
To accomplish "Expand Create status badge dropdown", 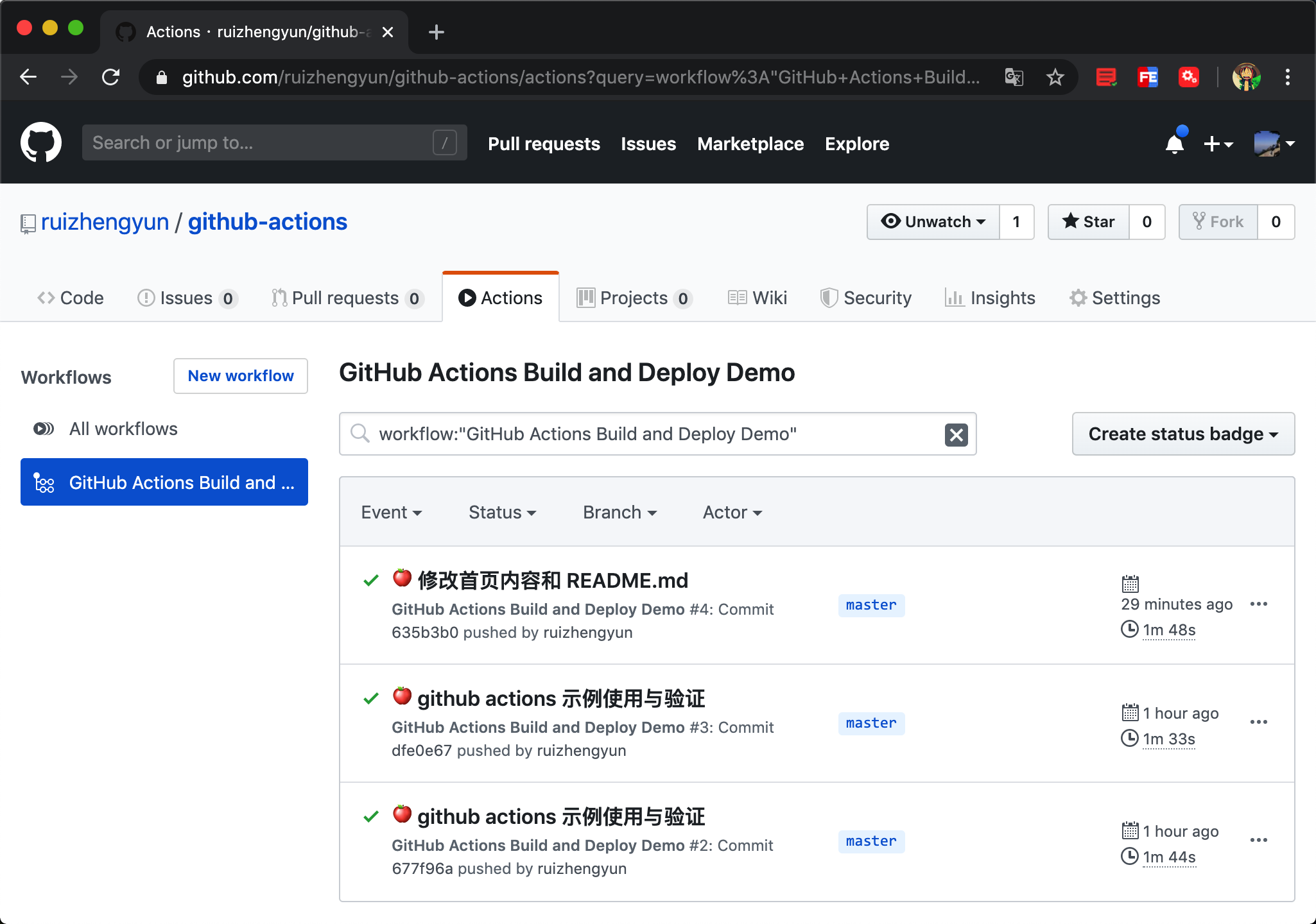I will (1183, 434).
